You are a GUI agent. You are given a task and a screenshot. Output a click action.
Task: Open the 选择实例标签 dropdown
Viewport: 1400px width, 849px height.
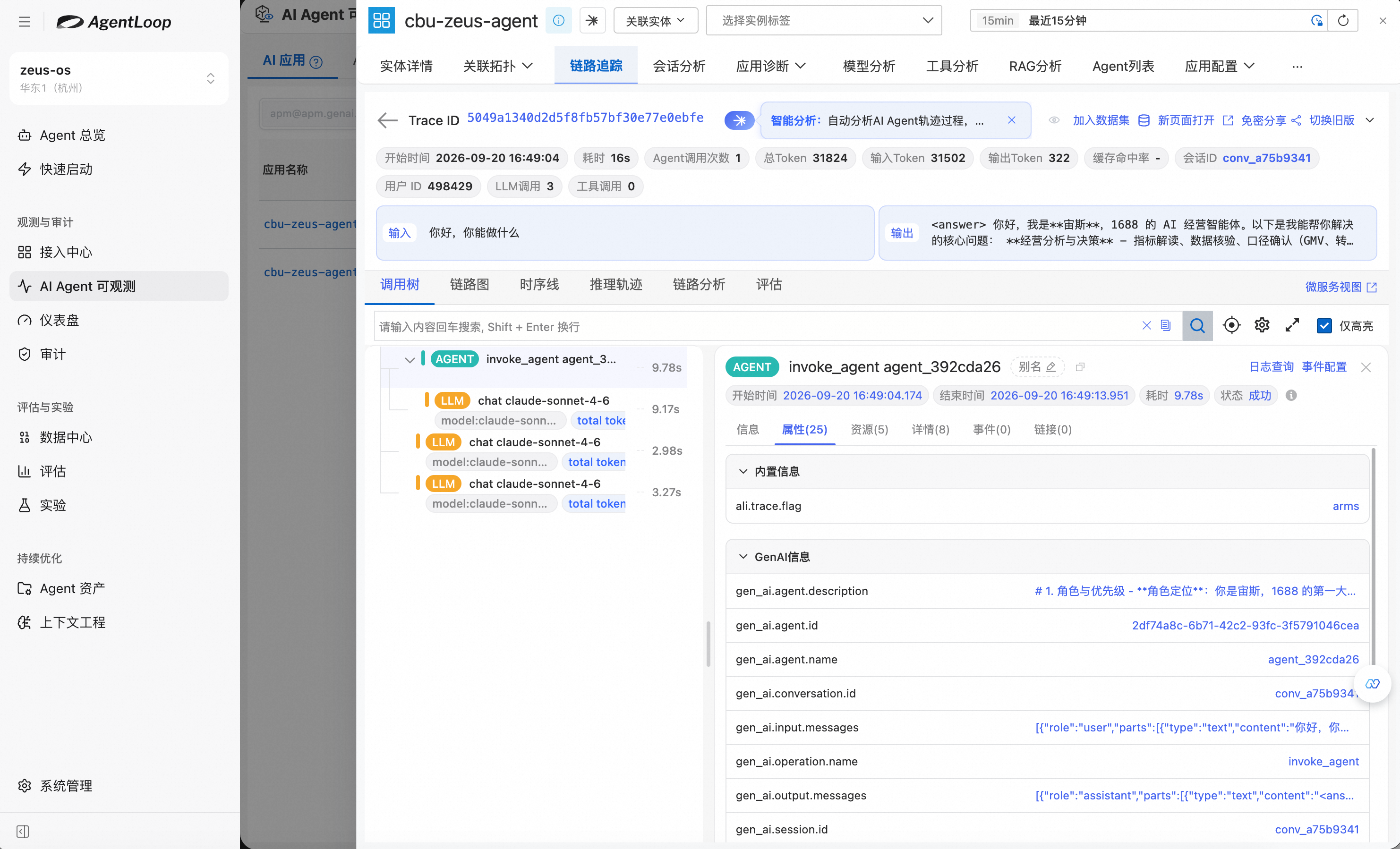pos(823,20)
